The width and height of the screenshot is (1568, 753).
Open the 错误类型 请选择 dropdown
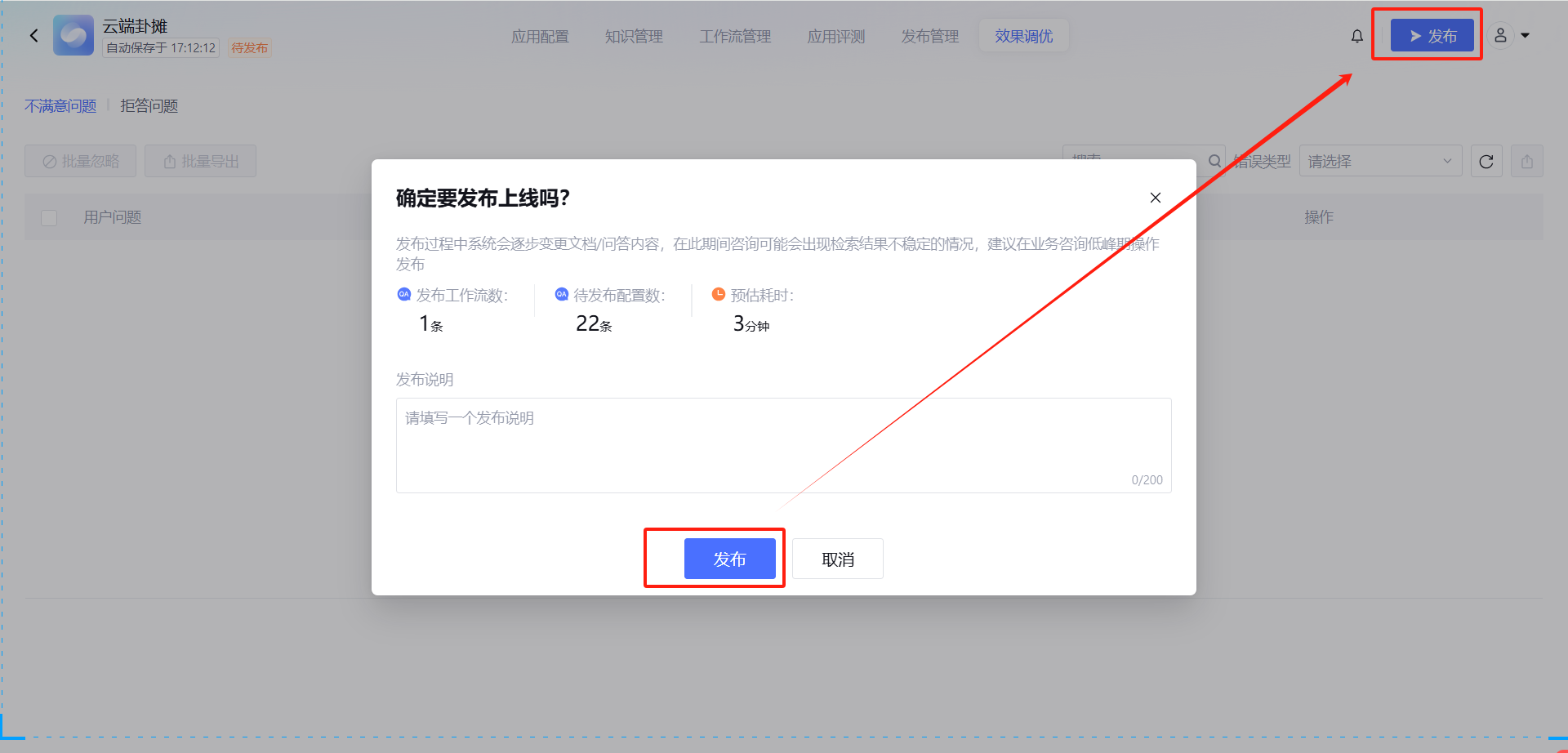(x=1380, y=161)
